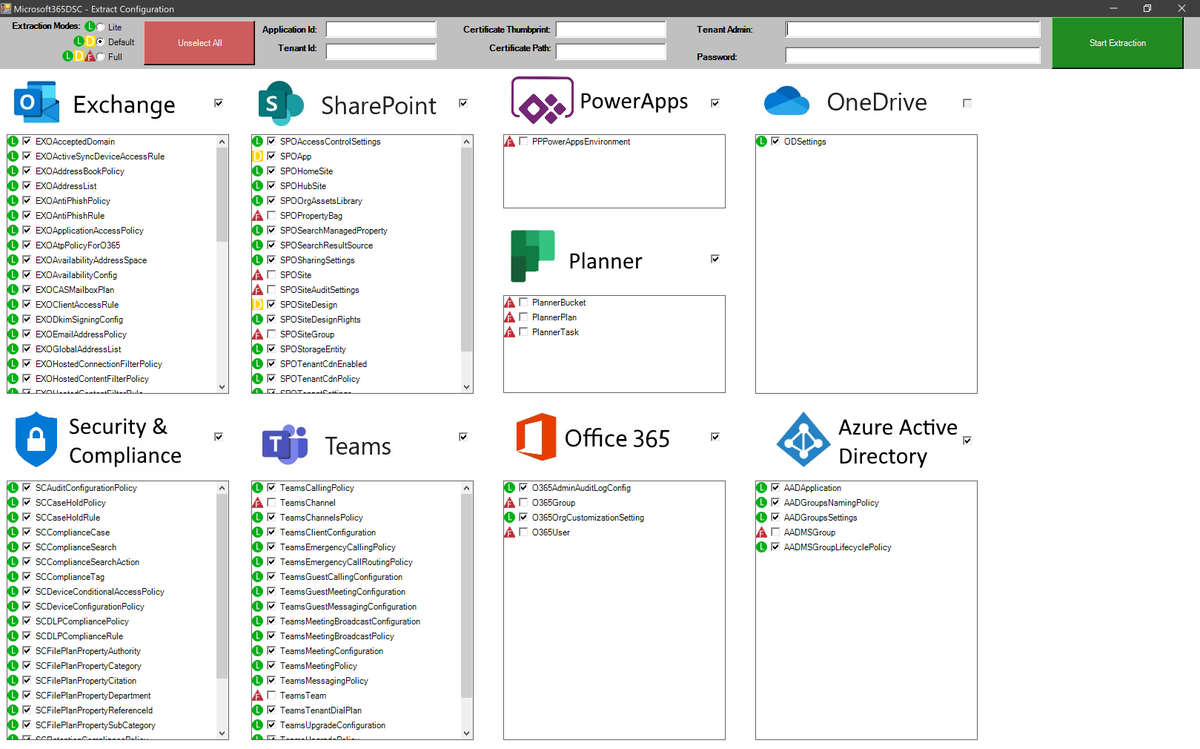The width and height of the screenshot is (1200, 749).
Task: Click the red F icon beside SPOPropertyBag
Action: pos(258,216)
